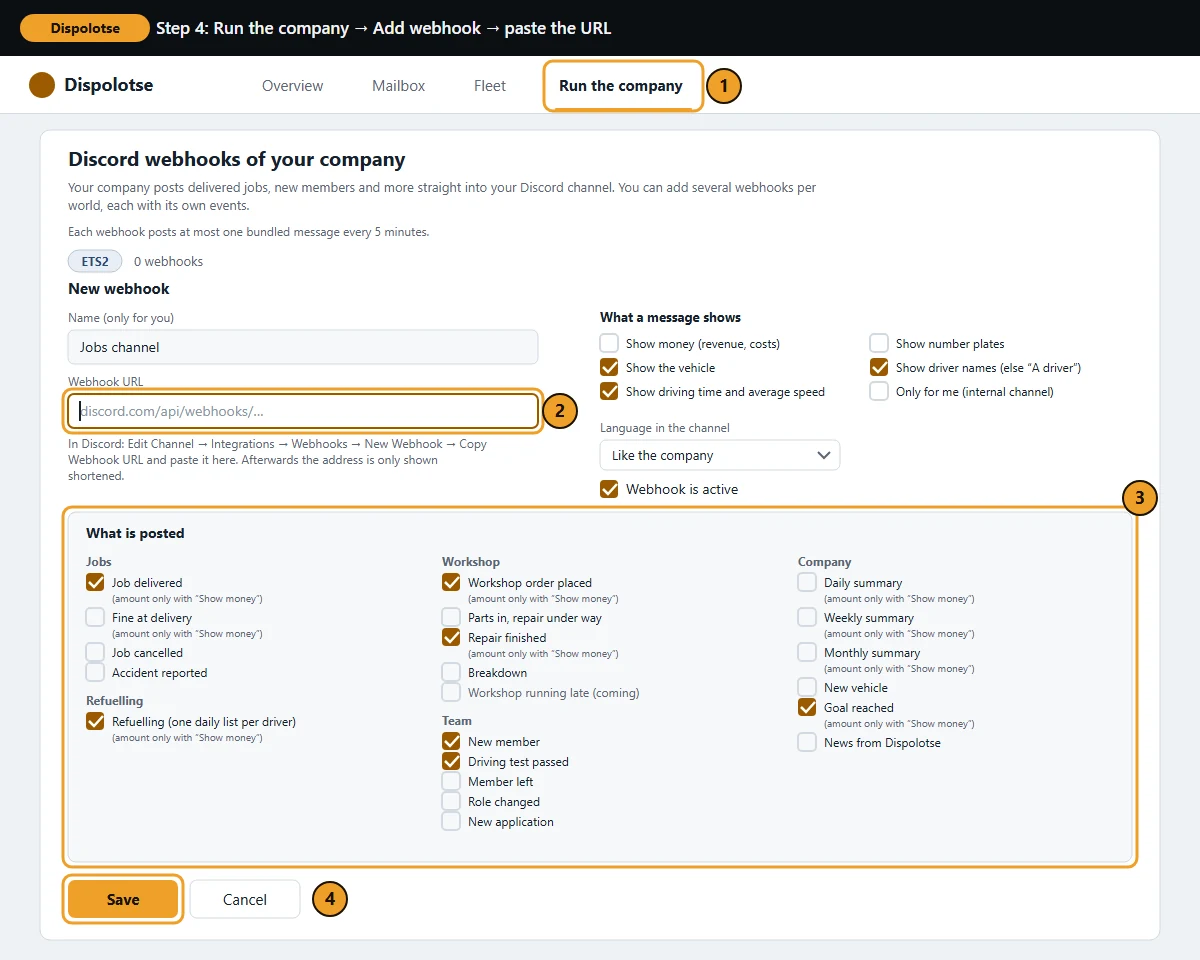This screenshot has height=960, width=1200.
Task: Disable Show driver names option
Action: tap(879, 367)
